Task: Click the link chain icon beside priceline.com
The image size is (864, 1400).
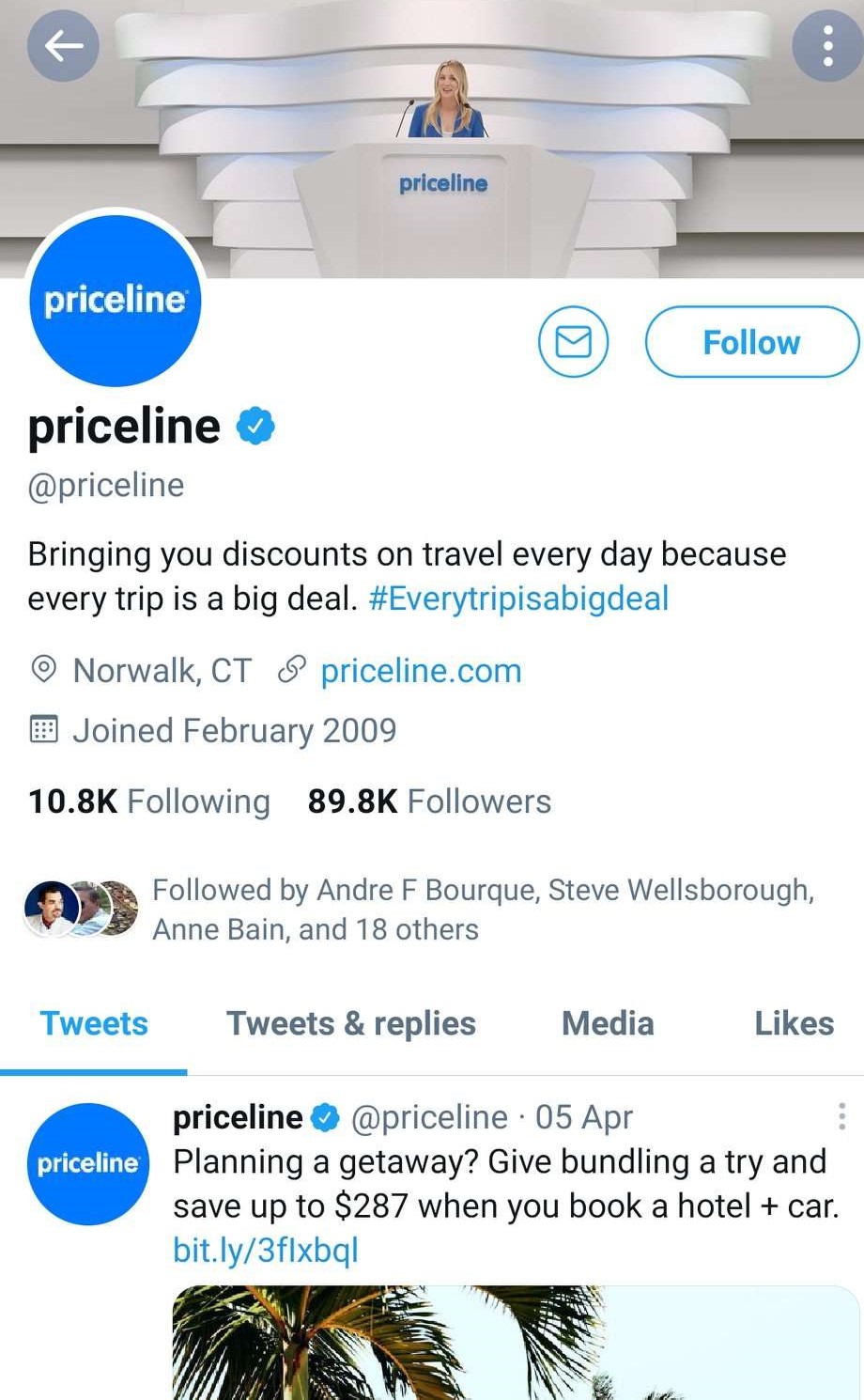Action: (292, 670)
